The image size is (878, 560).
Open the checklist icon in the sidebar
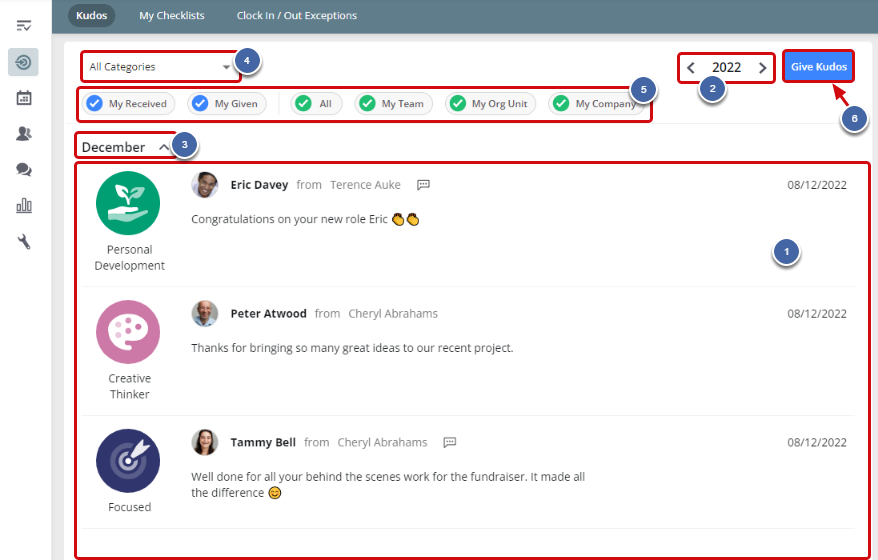coord(24,25)
